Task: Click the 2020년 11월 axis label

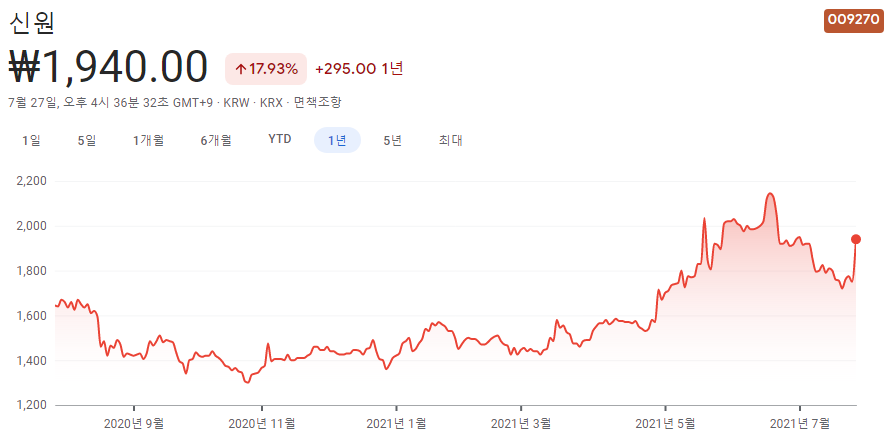Action: click(x=262, y=423)
